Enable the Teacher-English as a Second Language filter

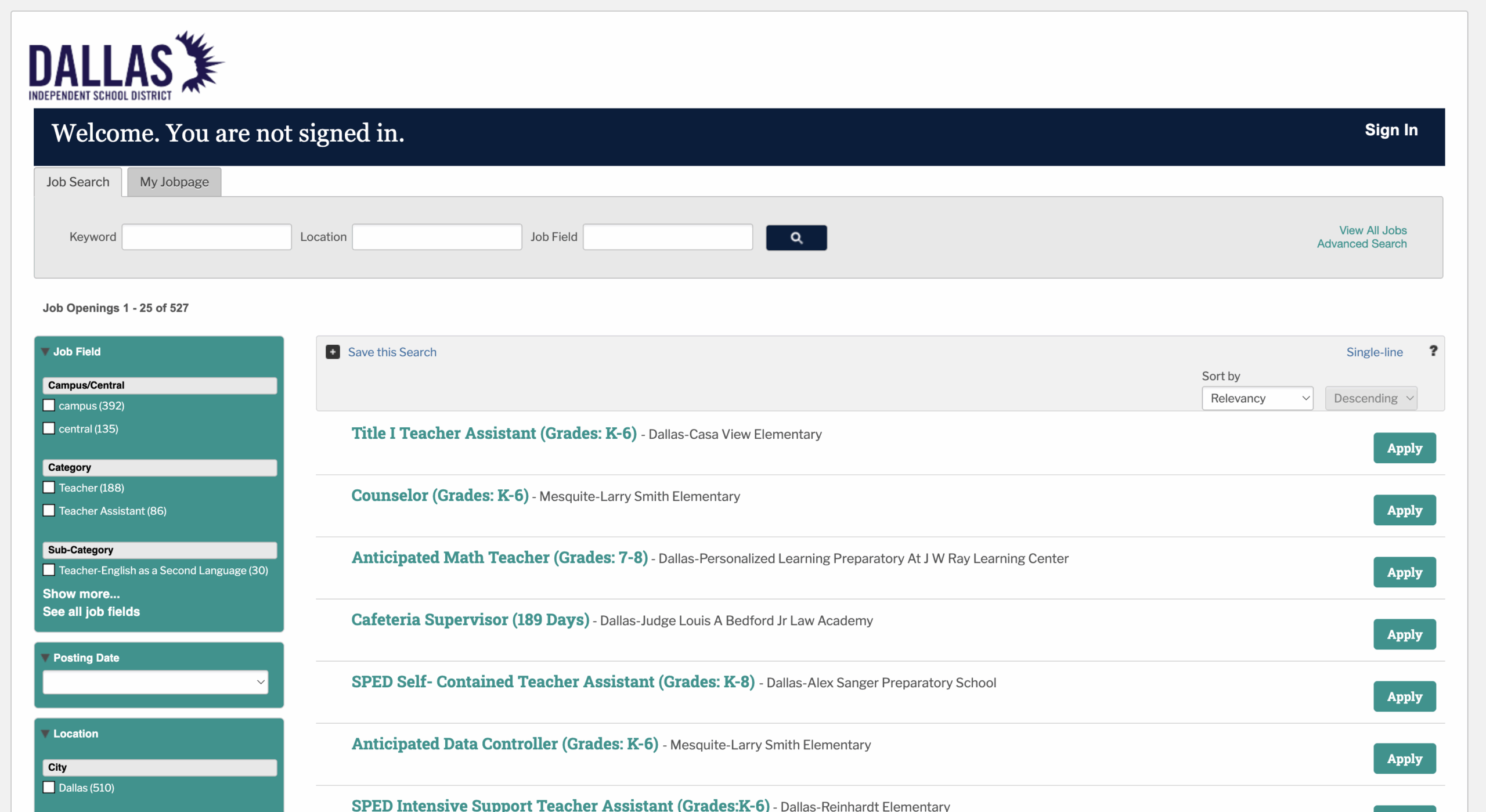pyautogui.click(x=49, y=569)
